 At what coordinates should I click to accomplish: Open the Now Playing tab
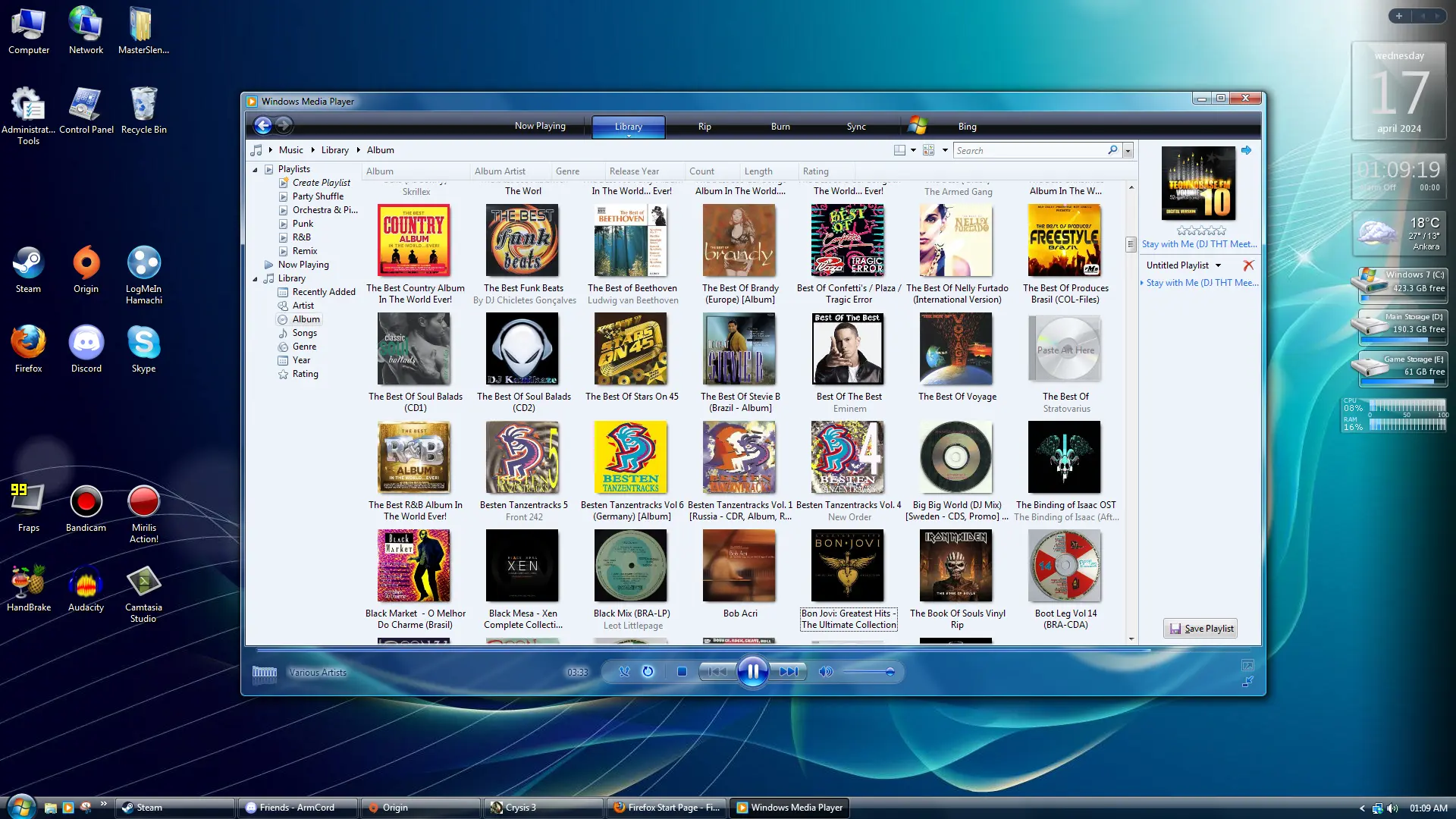pos(540,126)
